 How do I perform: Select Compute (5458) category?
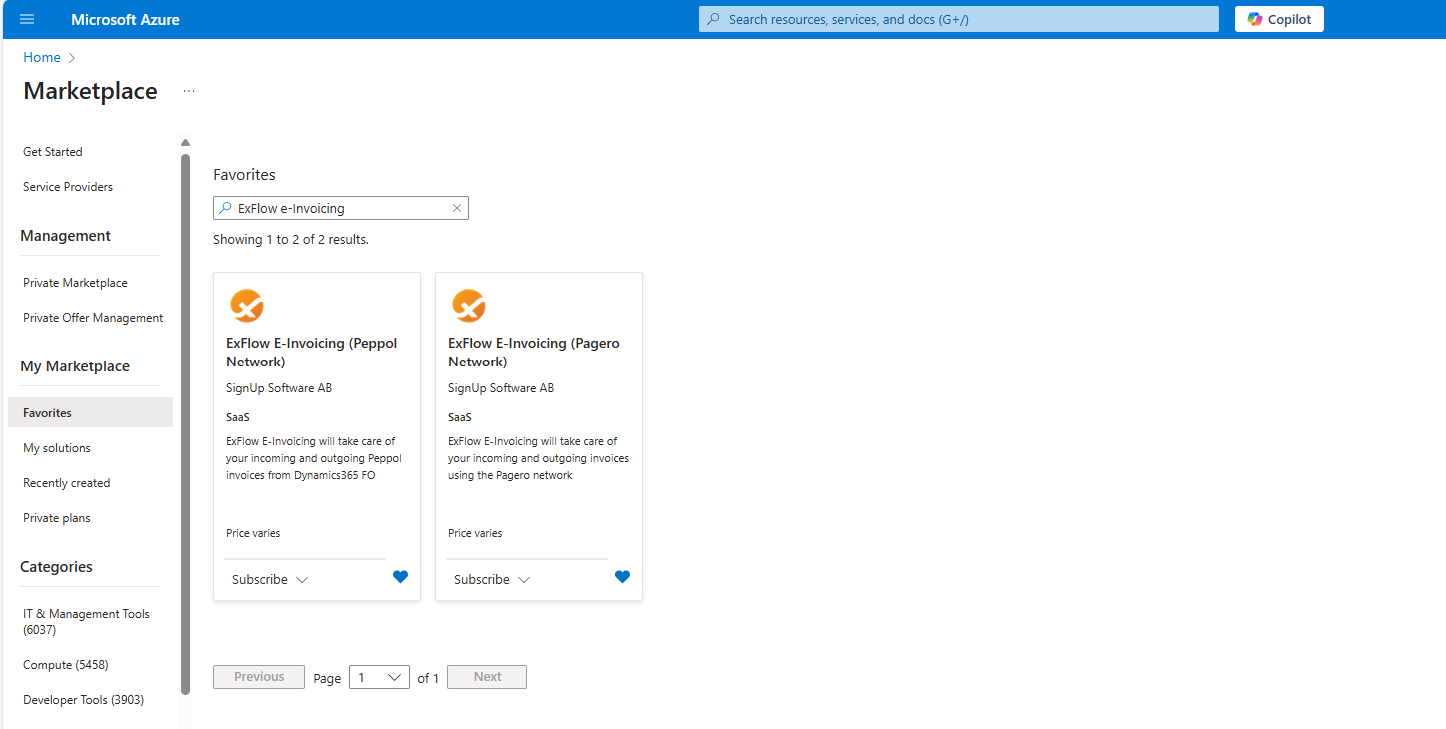[x=66, y=665]
